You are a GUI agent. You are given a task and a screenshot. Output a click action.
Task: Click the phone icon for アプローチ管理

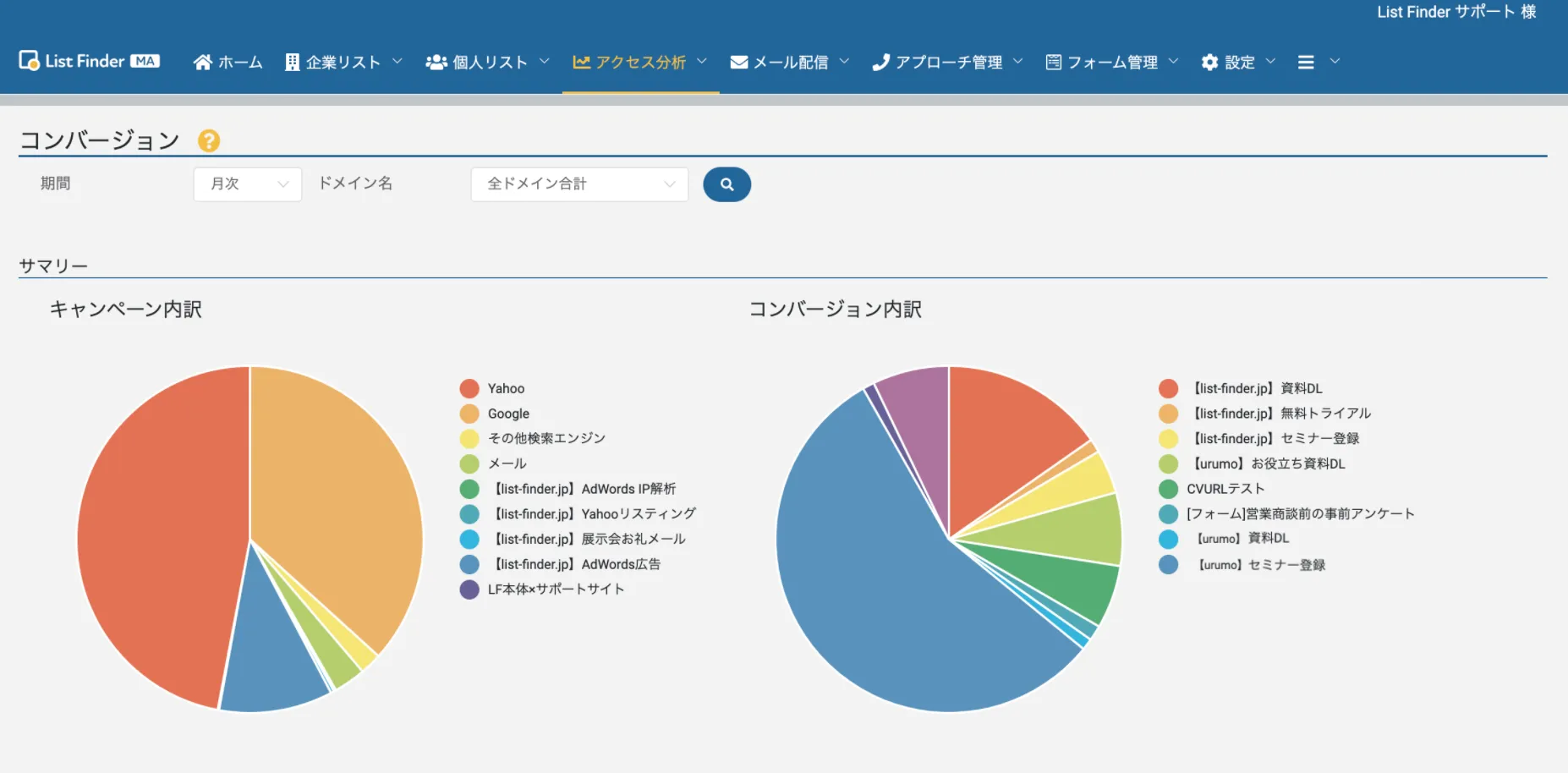tap(880, 62)
